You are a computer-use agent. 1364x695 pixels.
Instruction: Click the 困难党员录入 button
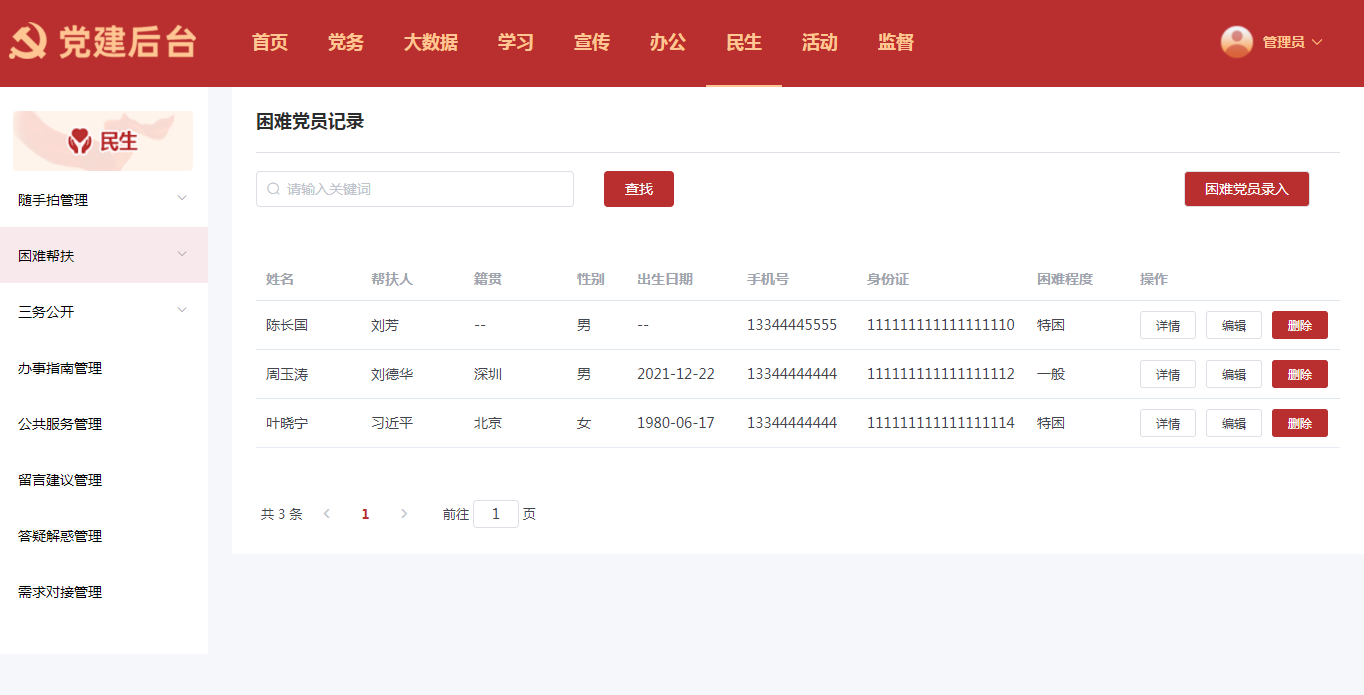click(1246, 189)
